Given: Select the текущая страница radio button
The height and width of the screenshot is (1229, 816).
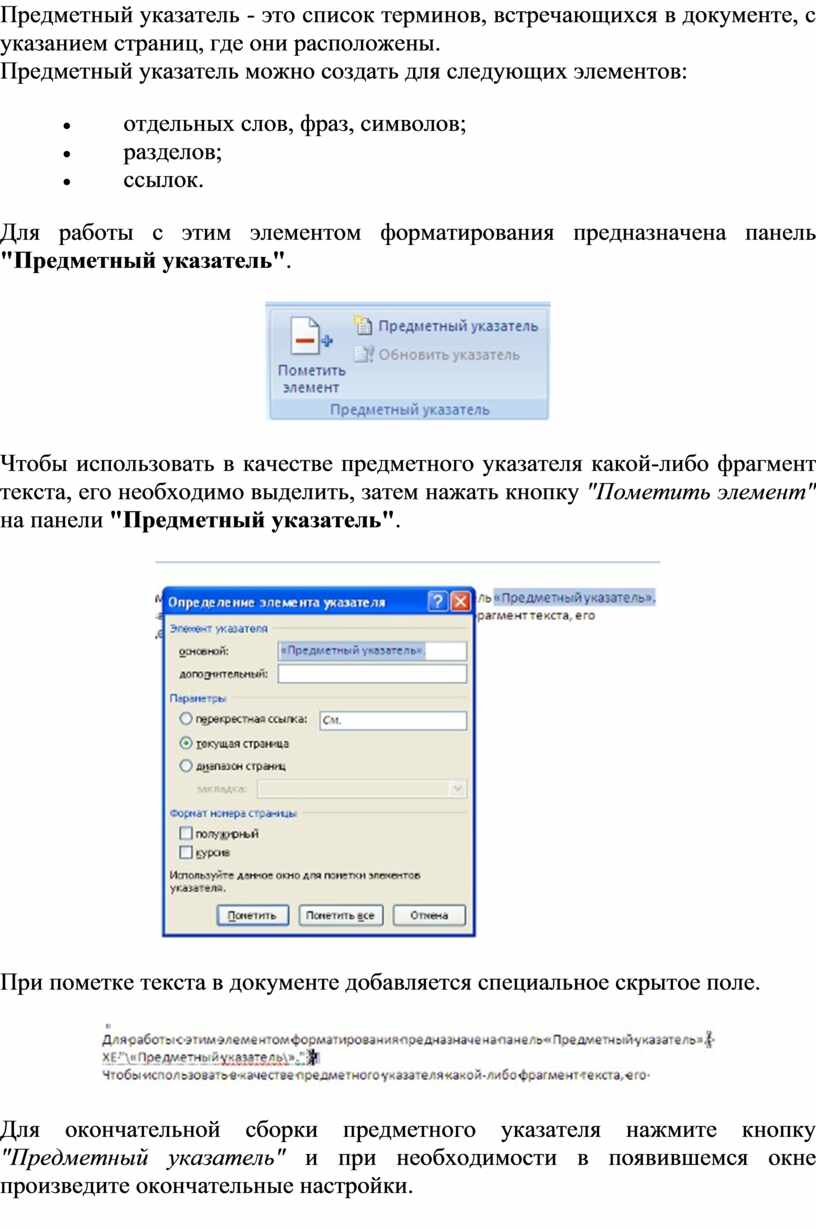Looking at the screenshot, I should pyautogui.click(x=185, y=744).
